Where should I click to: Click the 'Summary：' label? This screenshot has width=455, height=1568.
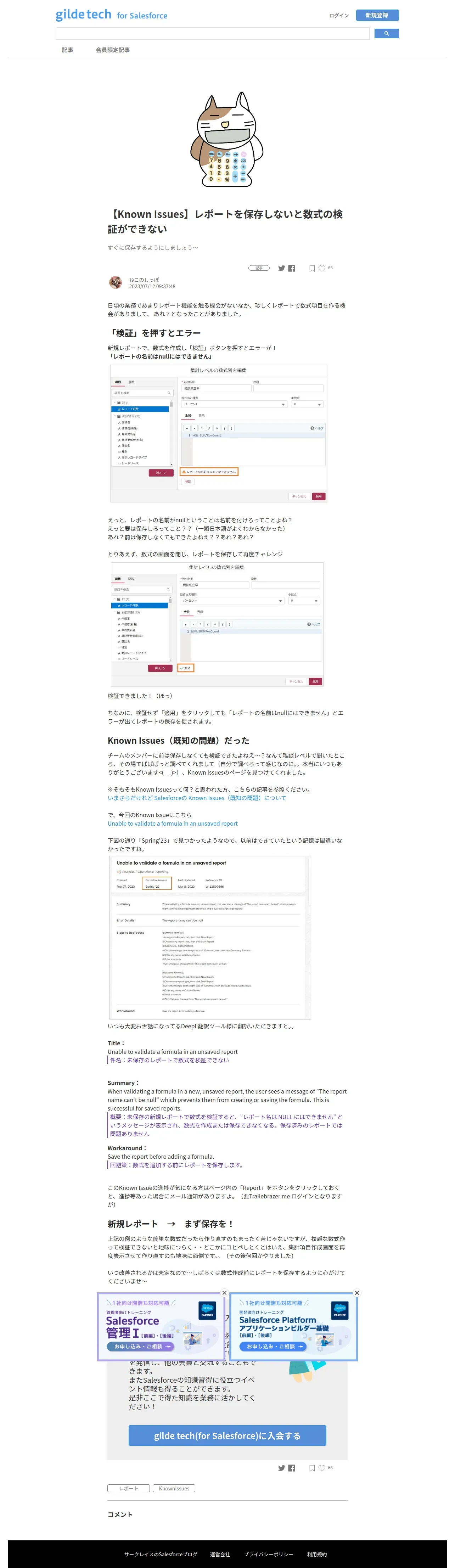(x=124, y=1082)
